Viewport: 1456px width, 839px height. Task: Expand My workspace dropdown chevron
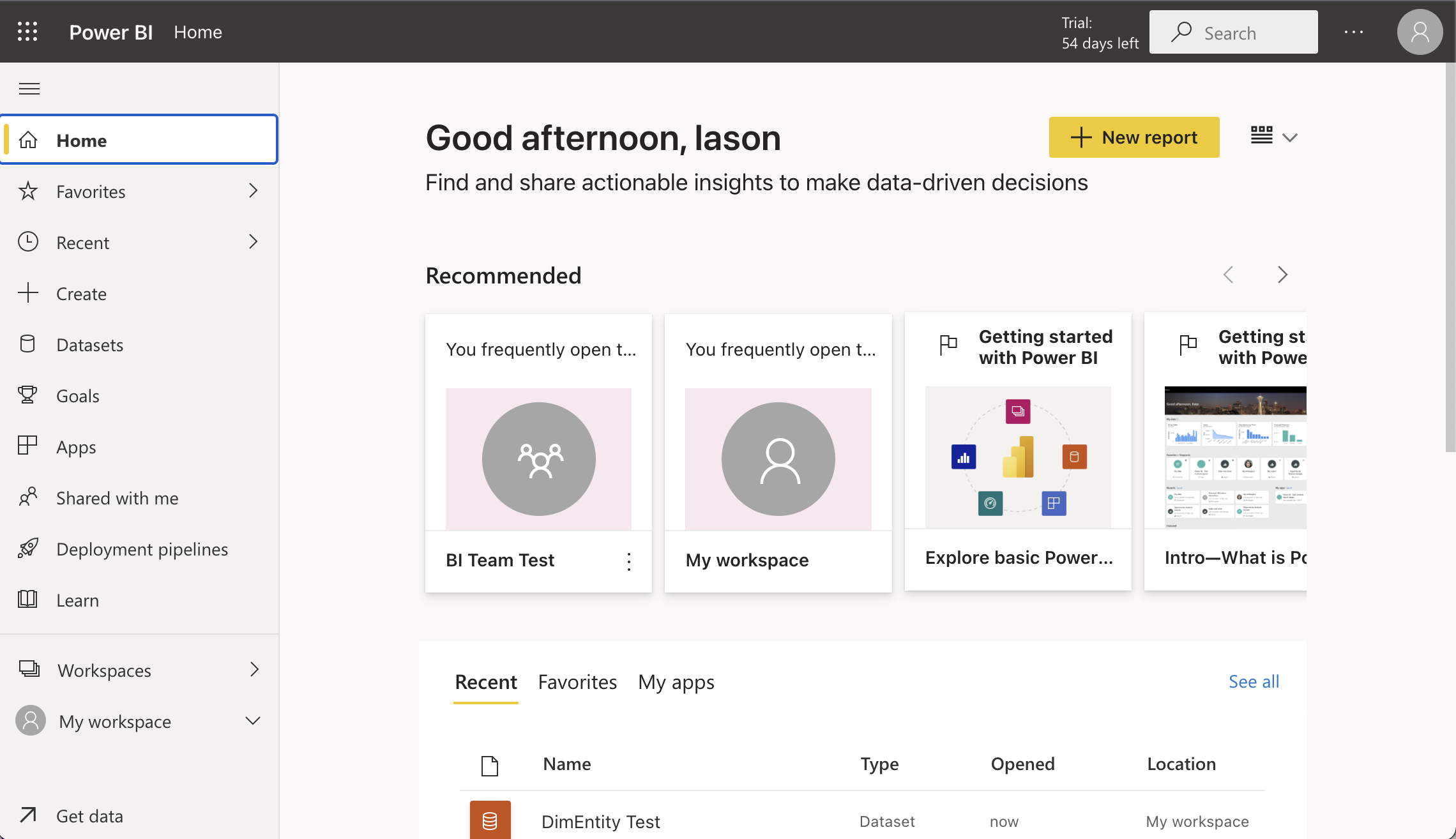[x=253, y=721]
